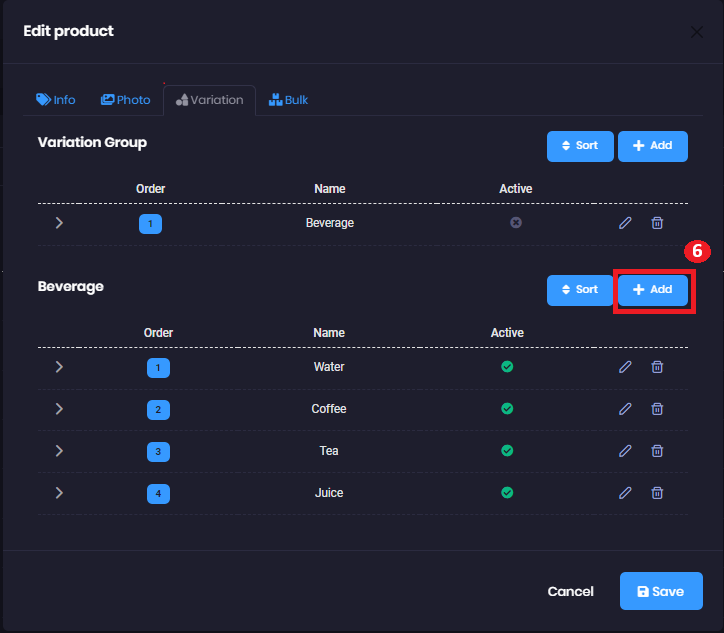Toggle active status for Juice
The height and width of the screenshot is (633, 724).
click(x=507, y=493)
